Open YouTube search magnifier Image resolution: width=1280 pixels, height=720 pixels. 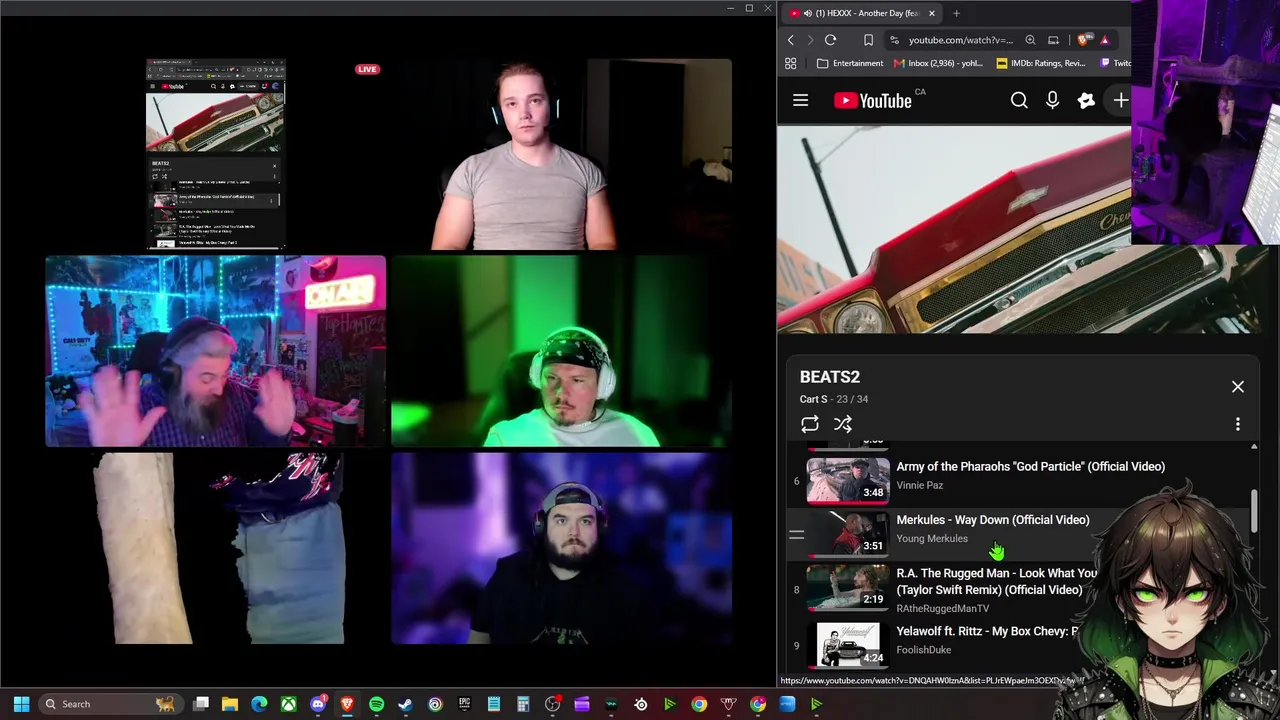tap(1019, 100)
